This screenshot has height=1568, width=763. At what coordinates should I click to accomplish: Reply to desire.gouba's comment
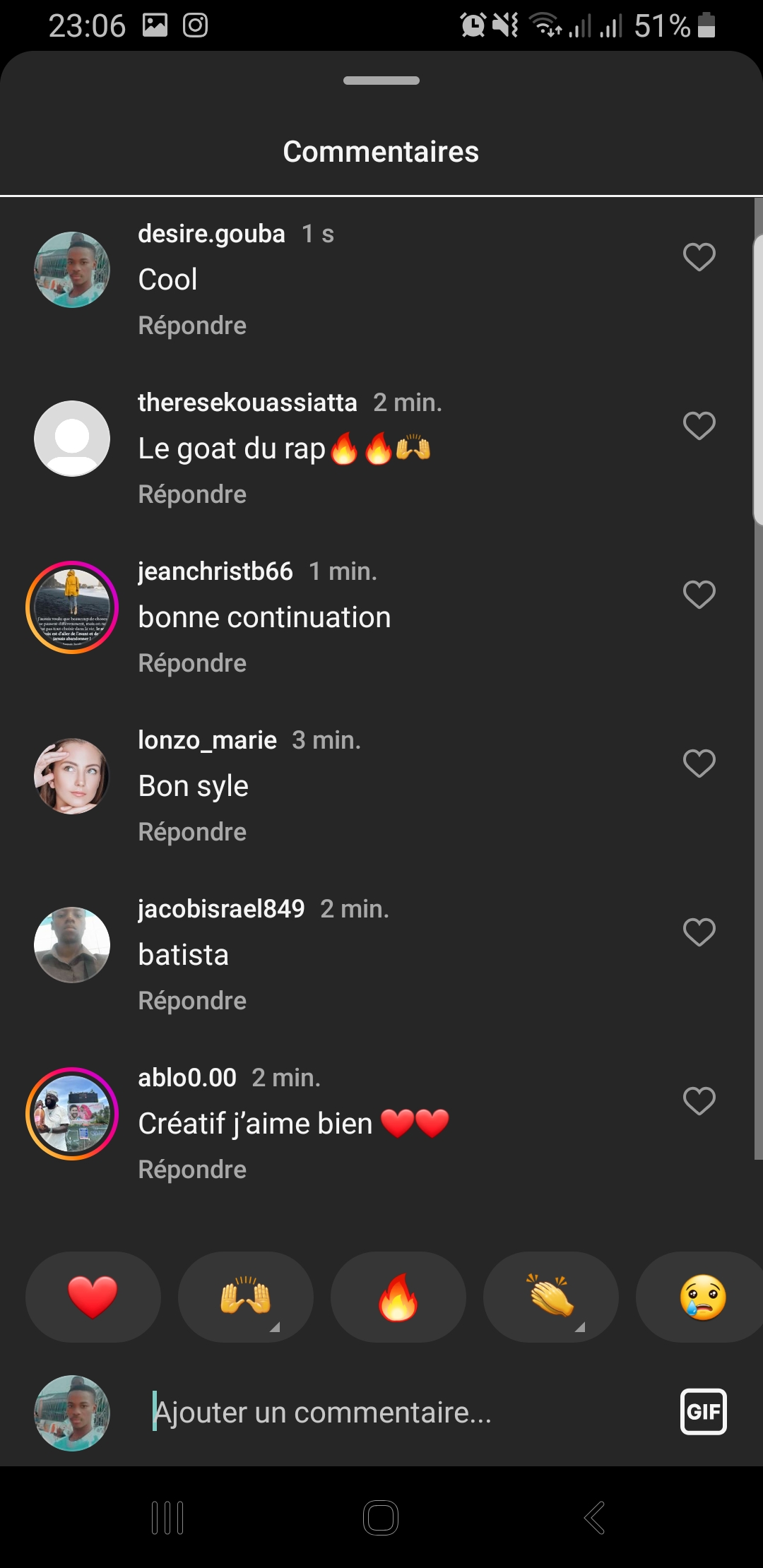pyautogui.click(x=192, y=326)
